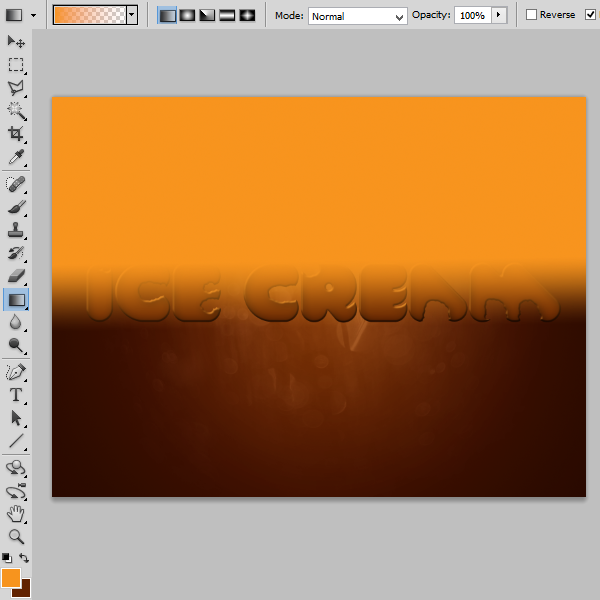Select the Pen tool
600x600 pixels.
point(16,372)
